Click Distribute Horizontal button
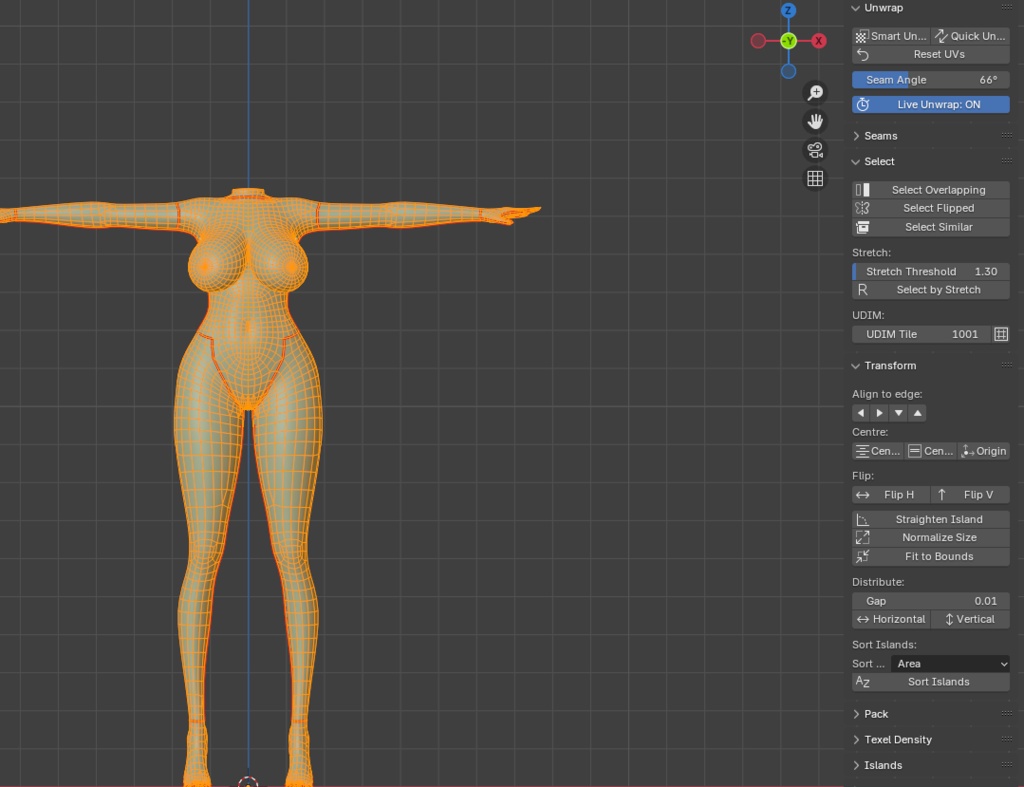This screenshot has height=787, width=1024. coord(891,619)
